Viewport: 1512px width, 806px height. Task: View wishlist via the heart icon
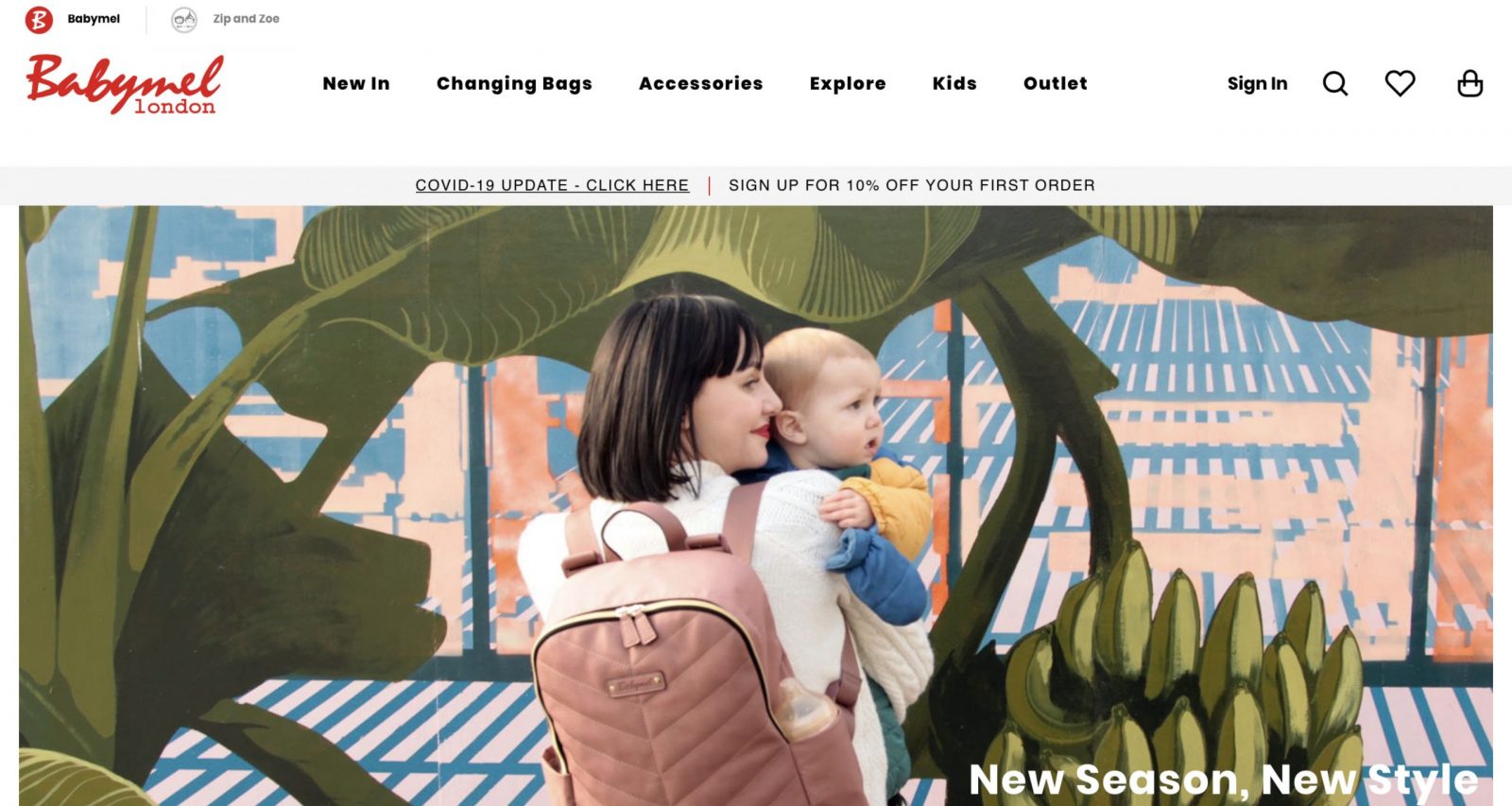pyautogui.click(x=1400, y=83)
